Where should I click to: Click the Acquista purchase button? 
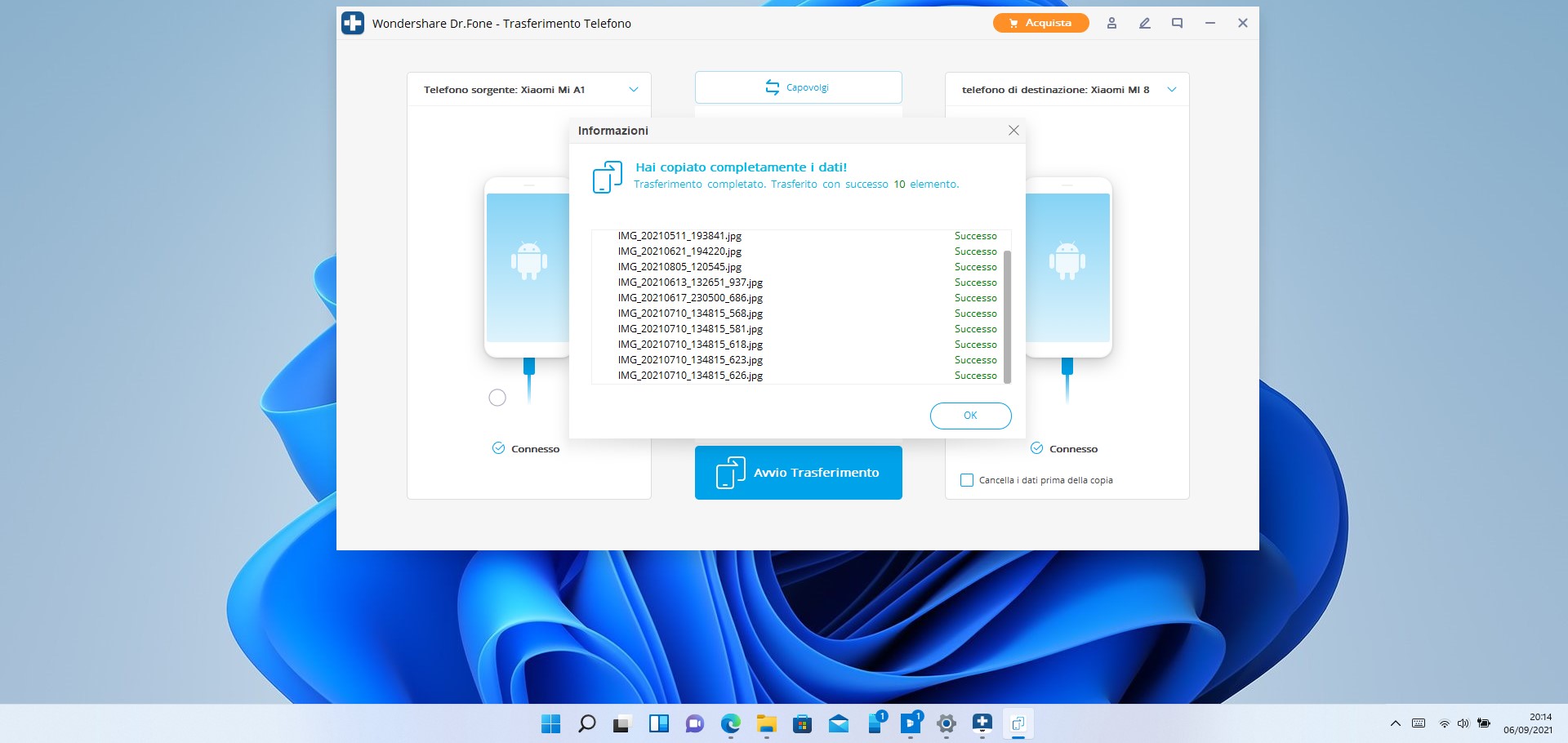[x=1041, y=23]
